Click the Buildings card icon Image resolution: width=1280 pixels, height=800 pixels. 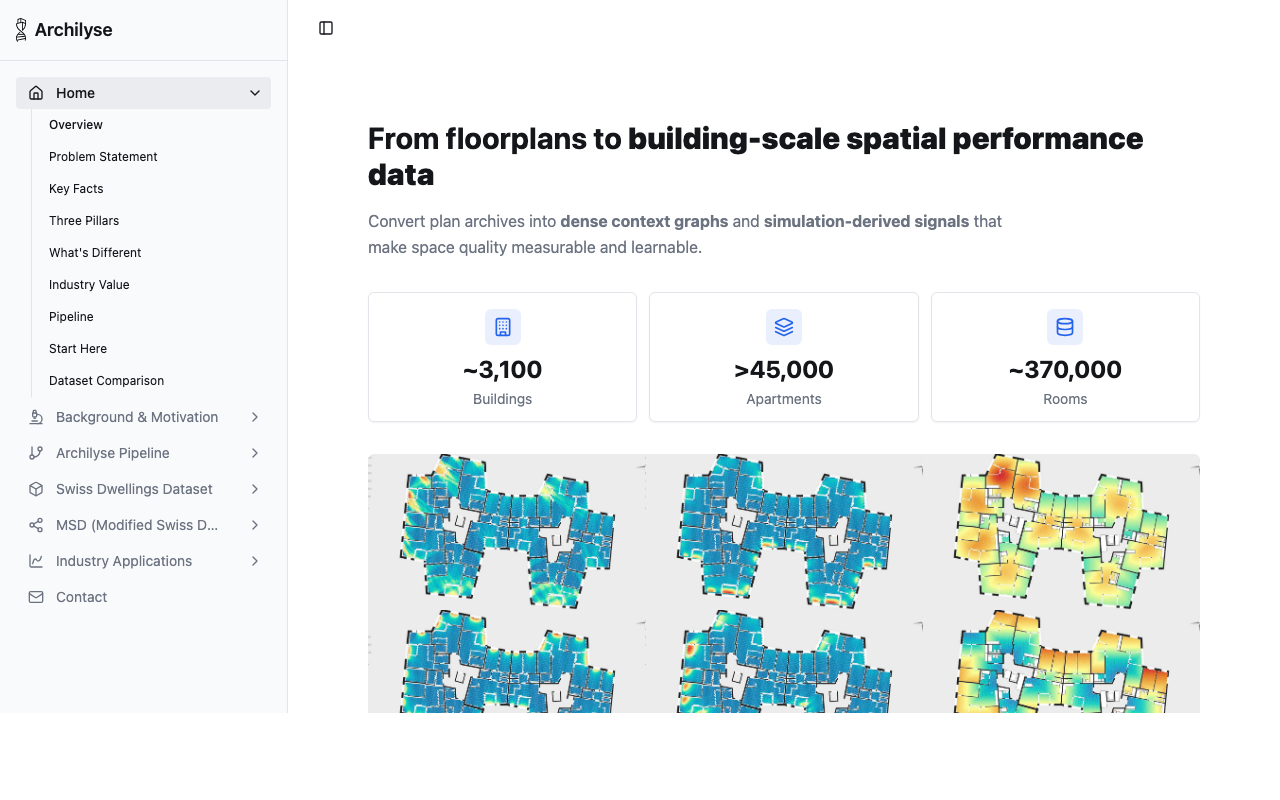point(503,327)
